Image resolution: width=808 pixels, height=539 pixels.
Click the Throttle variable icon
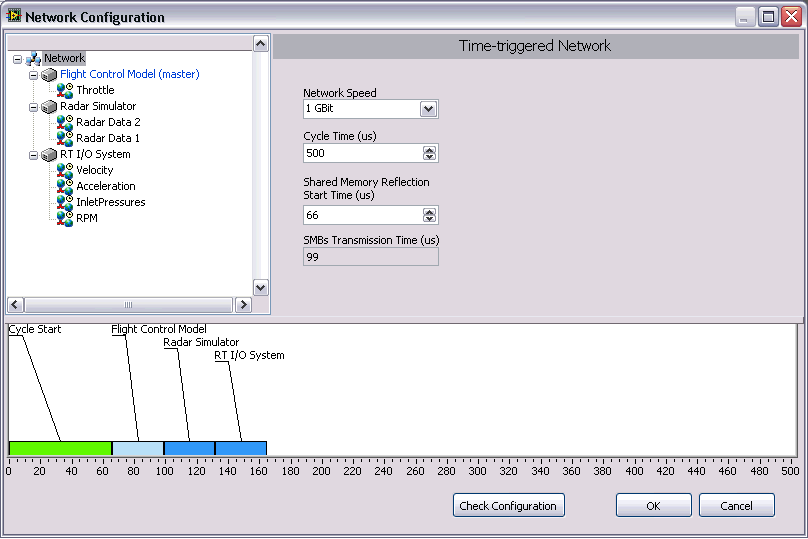(65, 90)
